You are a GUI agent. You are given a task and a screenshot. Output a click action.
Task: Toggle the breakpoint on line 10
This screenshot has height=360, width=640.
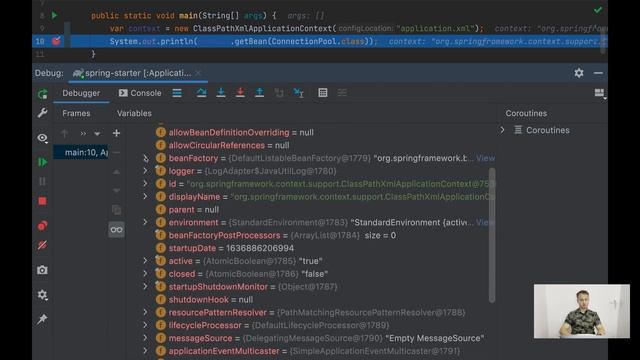(56, 41)
